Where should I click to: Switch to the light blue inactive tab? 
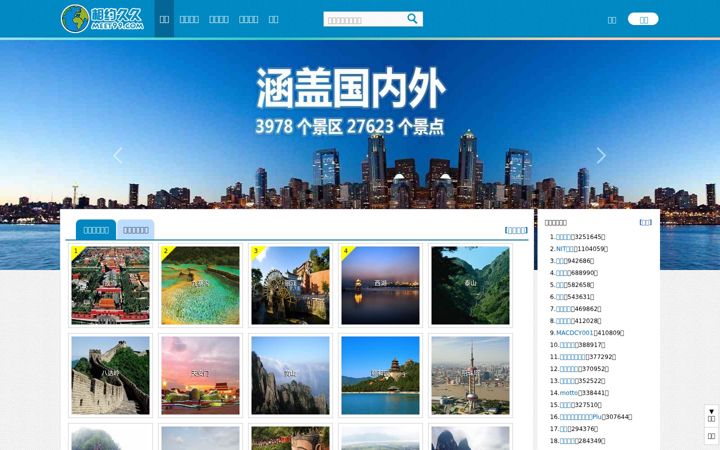pos(135,230)
